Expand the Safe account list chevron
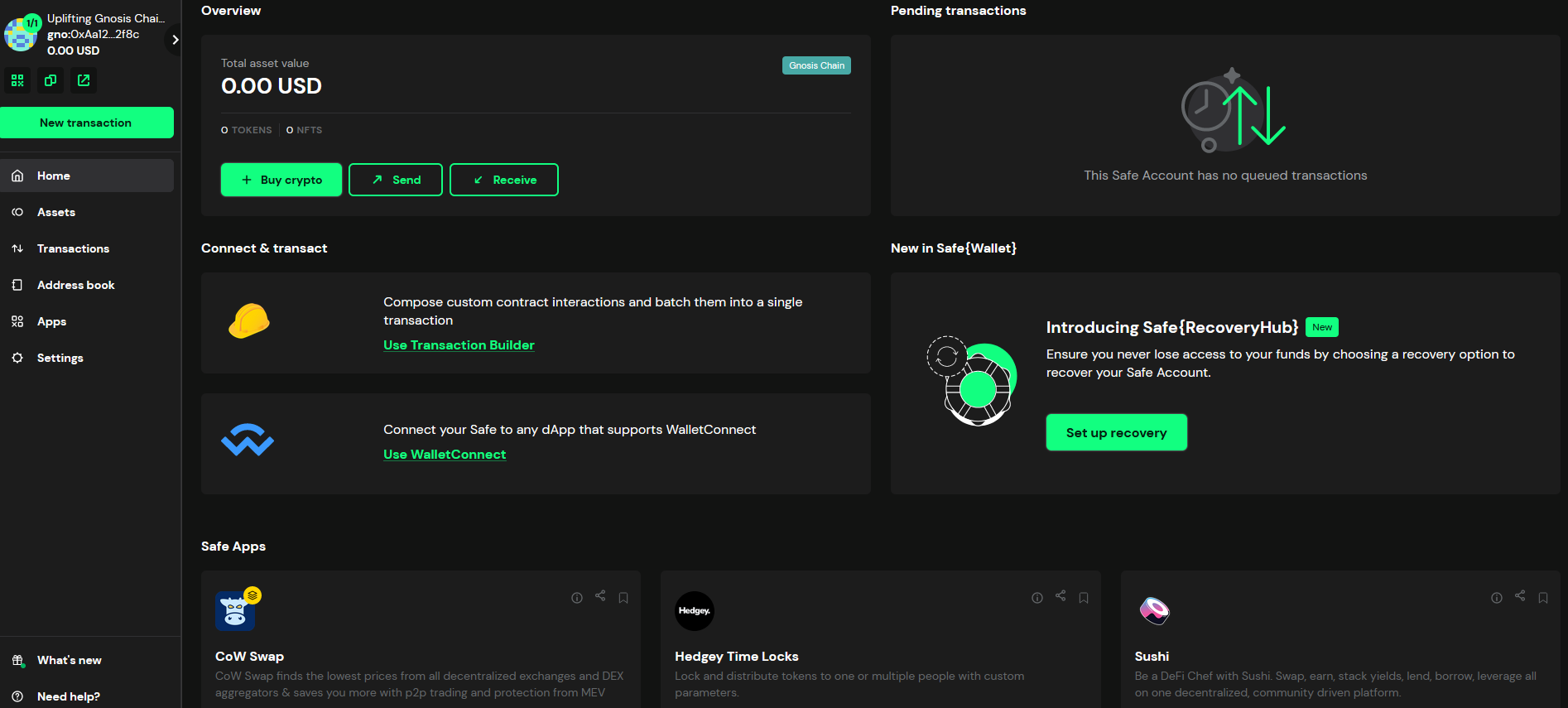The image size is (1568, 708). point(175,39)
